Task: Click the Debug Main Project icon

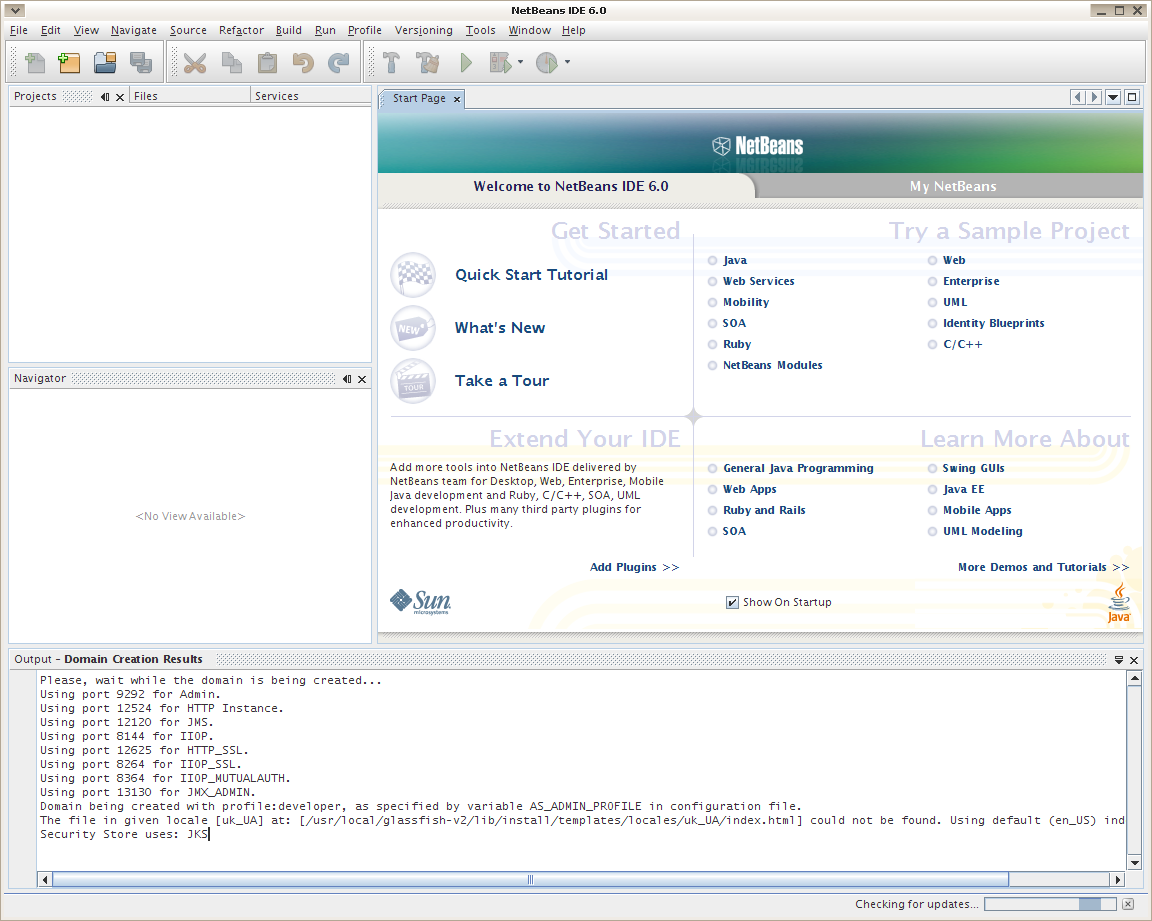Action: click(x=500, y=62)
